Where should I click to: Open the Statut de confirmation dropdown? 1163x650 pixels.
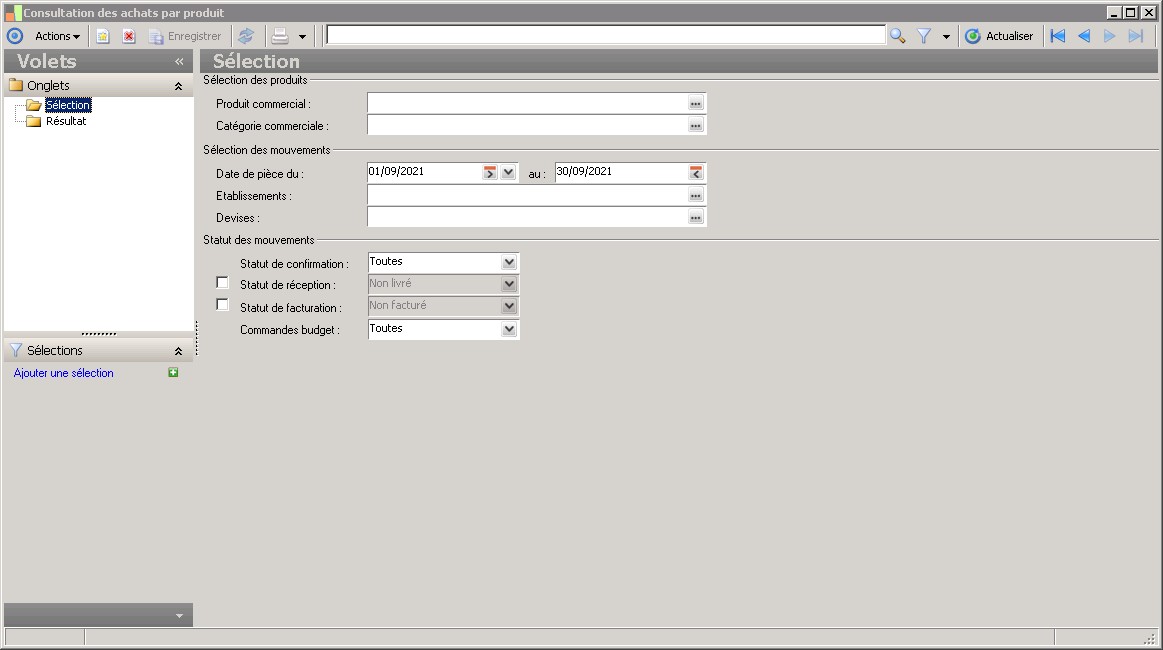pyautogui.click(x=509, y=262)
